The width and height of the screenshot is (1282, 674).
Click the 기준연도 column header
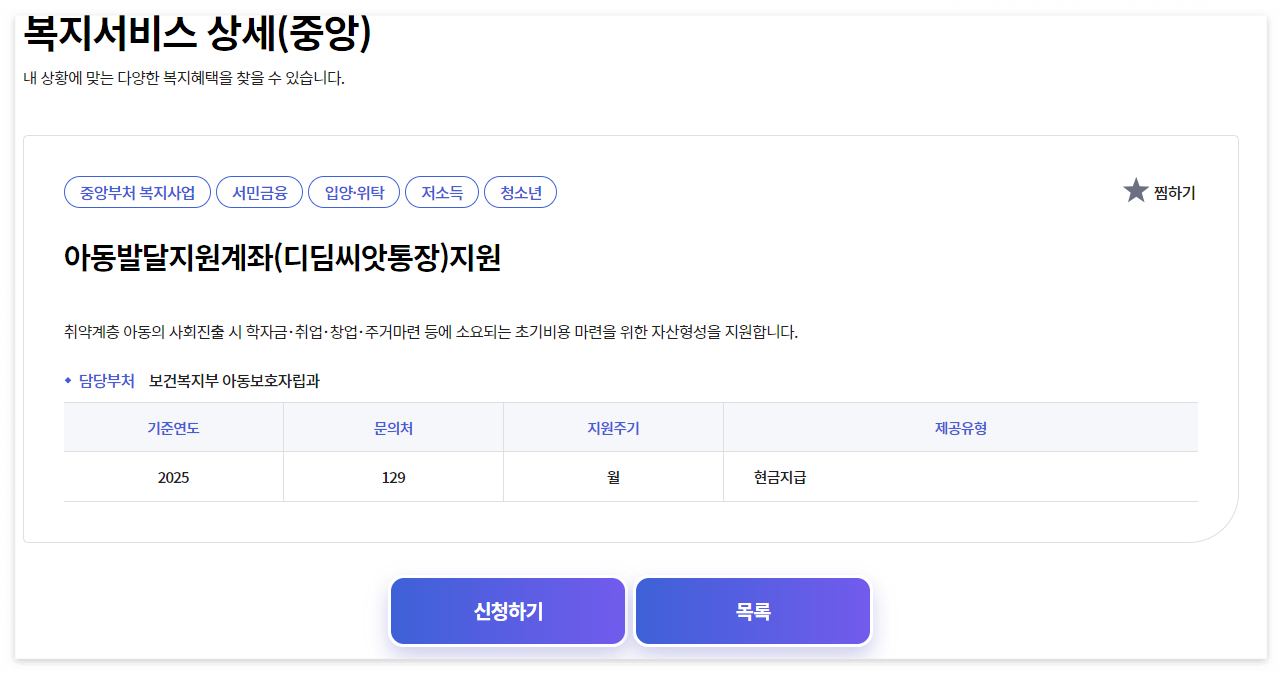click(x=174, y=426)
